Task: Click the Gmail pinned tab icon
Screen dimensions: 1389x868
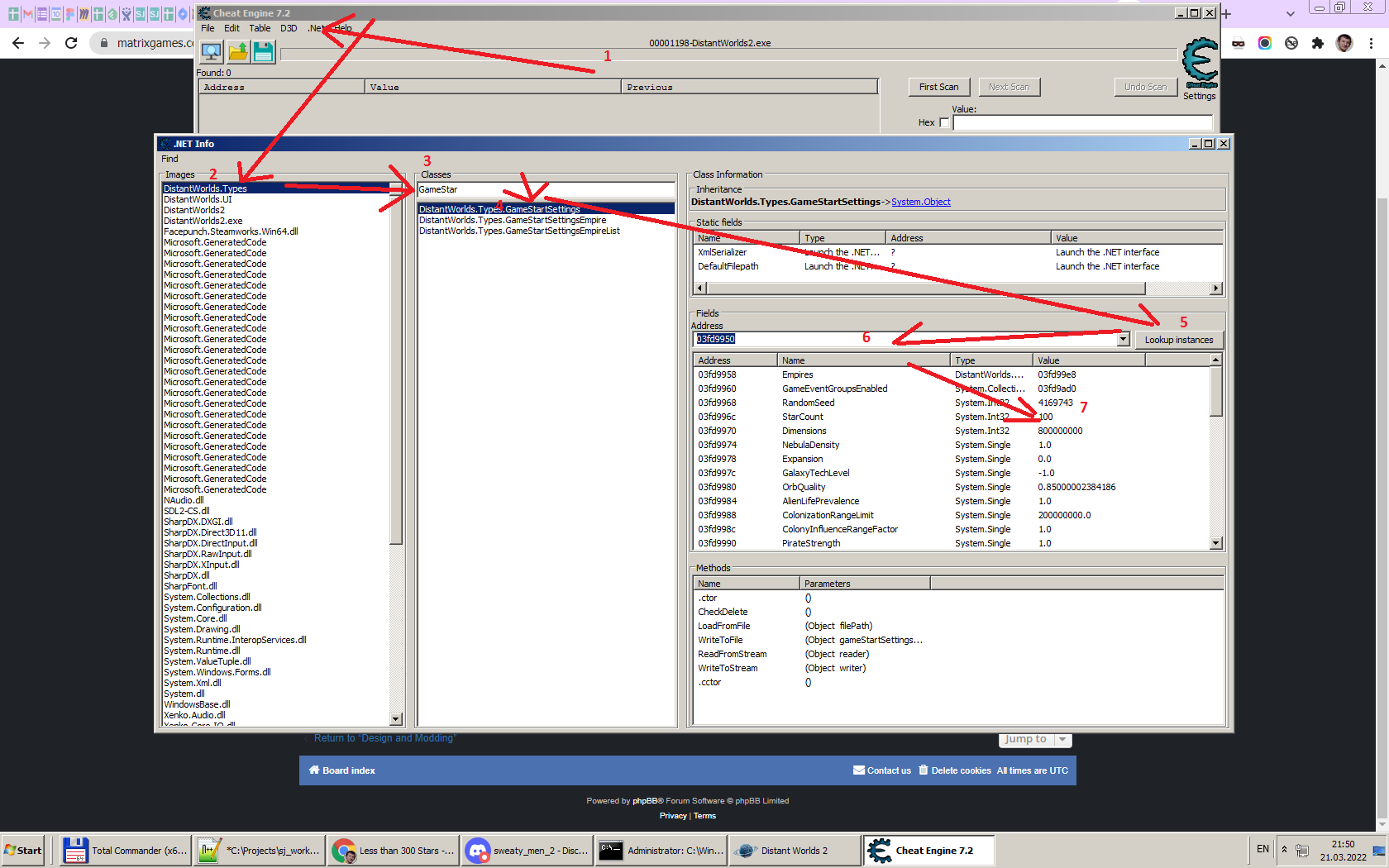Action: (27, 14)
